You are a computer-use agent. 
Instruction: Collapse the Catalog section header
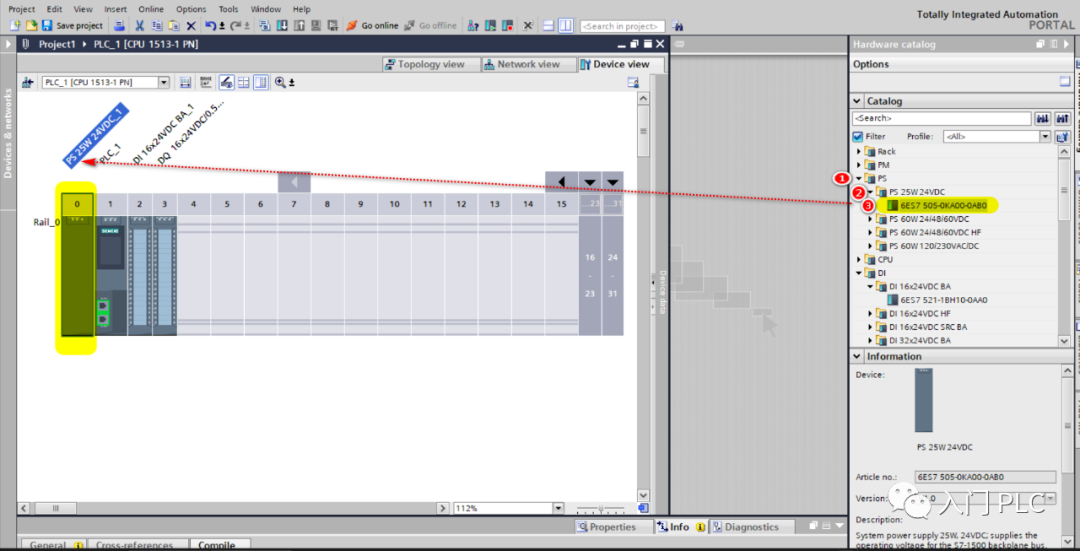pos(857,101)
